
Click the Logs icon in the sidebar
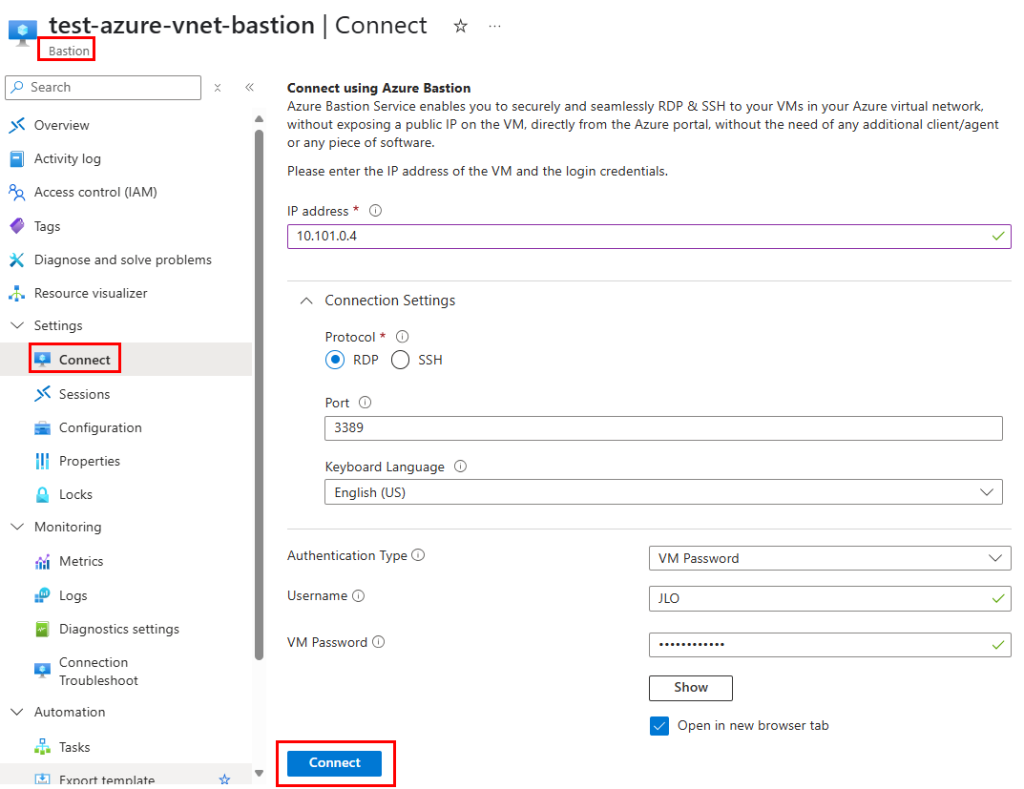click(x=42, y=595)
